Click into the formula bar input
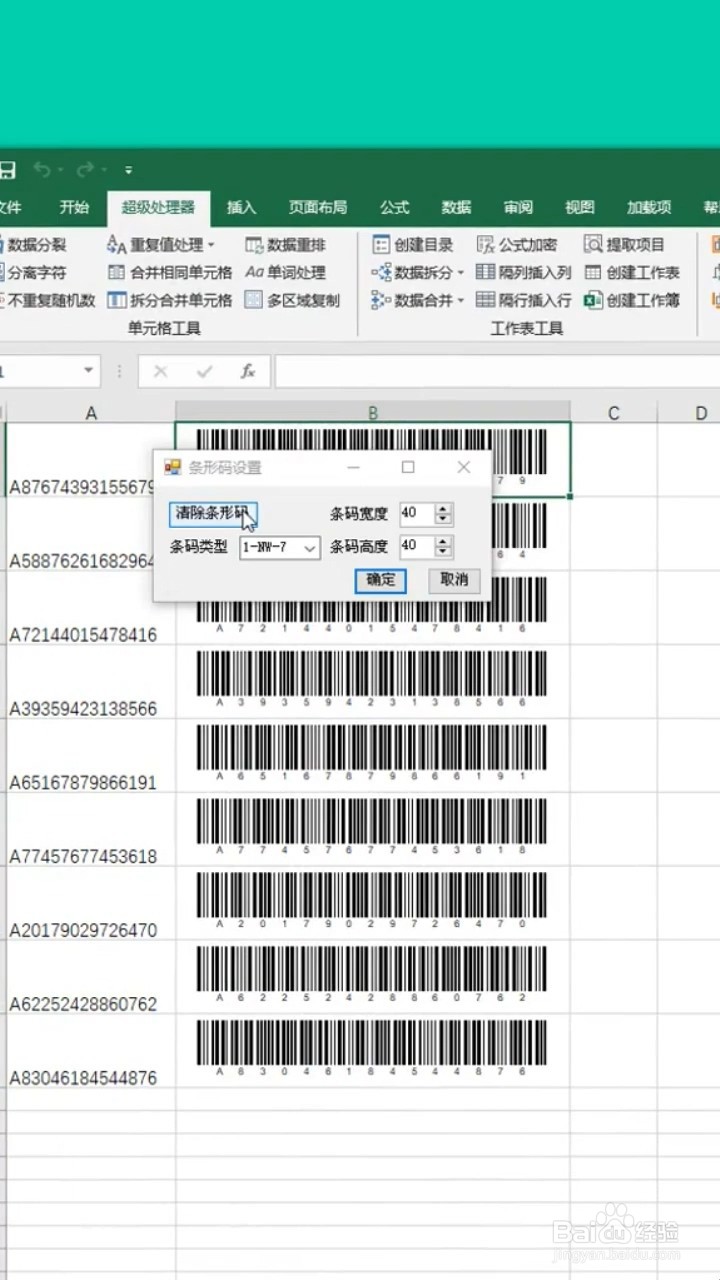The height and width of the screenshot is (1280, 720). pyautogui.click(x=497, y=371)
